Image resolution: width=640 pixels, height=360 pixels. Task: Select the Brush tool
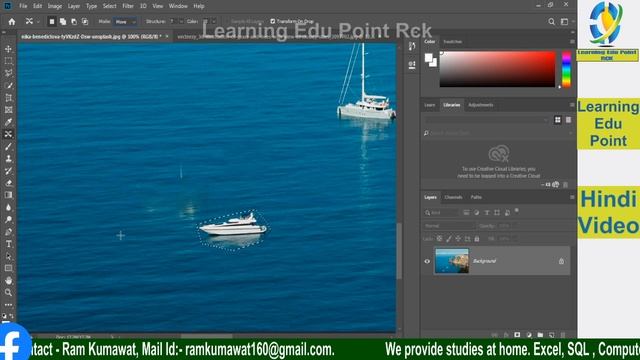coord(8,147)
